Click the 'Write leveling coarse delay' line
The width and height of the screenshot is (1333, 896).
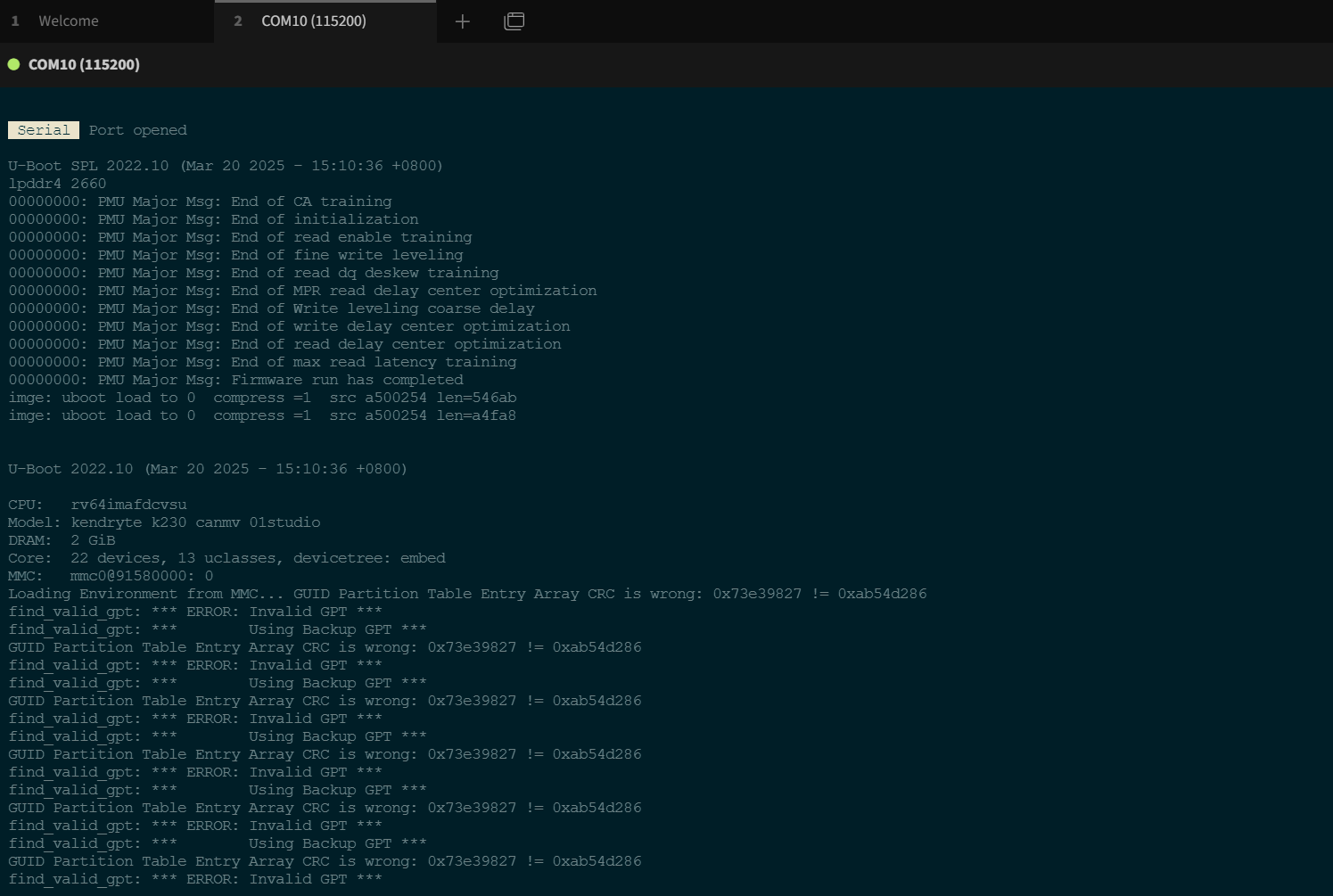point(271,308)
